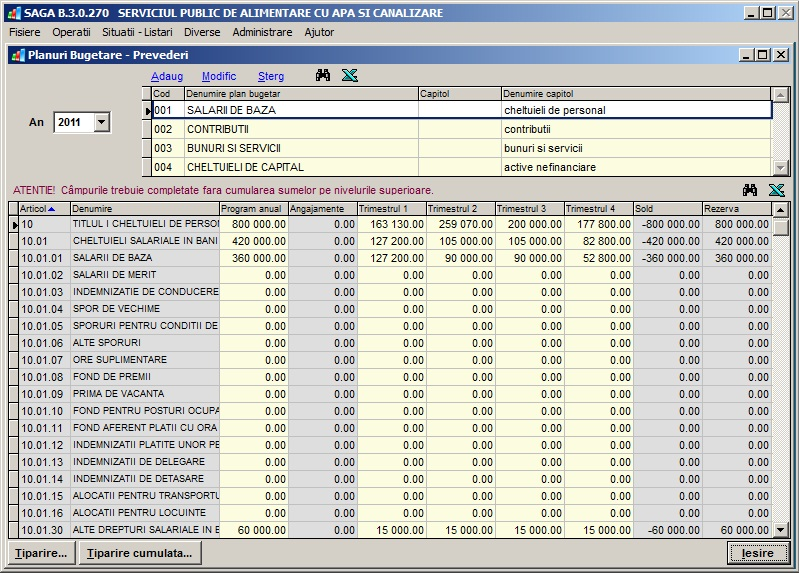This screenshot has height=573, width=799.
Task: Click the Sterg link
Action: click(x=271, y=76)
